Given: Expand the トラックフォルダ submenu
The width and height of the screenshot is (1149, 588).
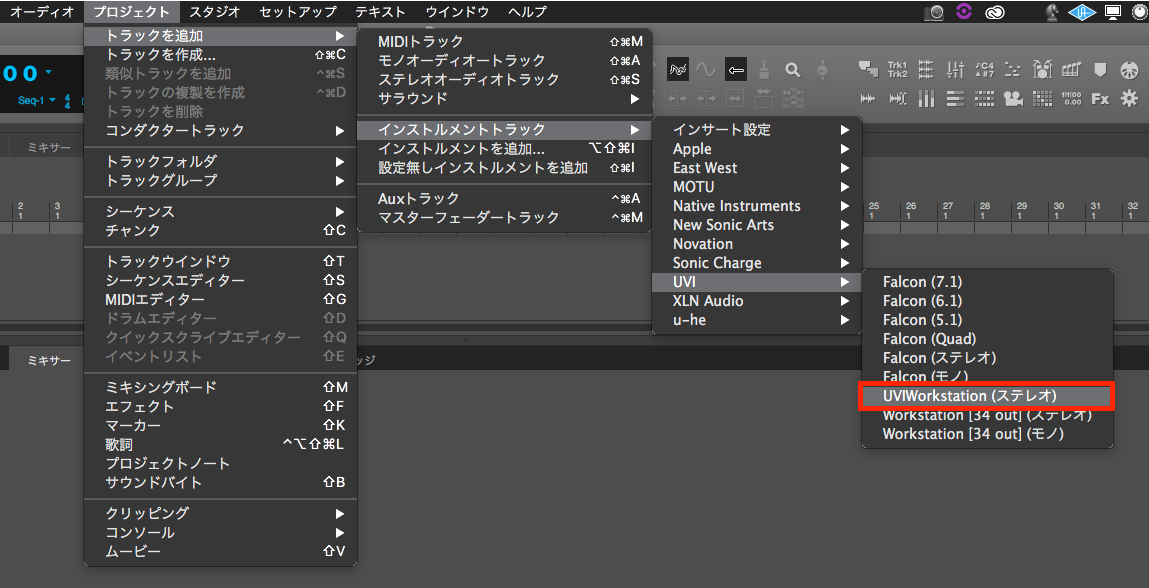Looking at the screenshot, I should point(221,161).
